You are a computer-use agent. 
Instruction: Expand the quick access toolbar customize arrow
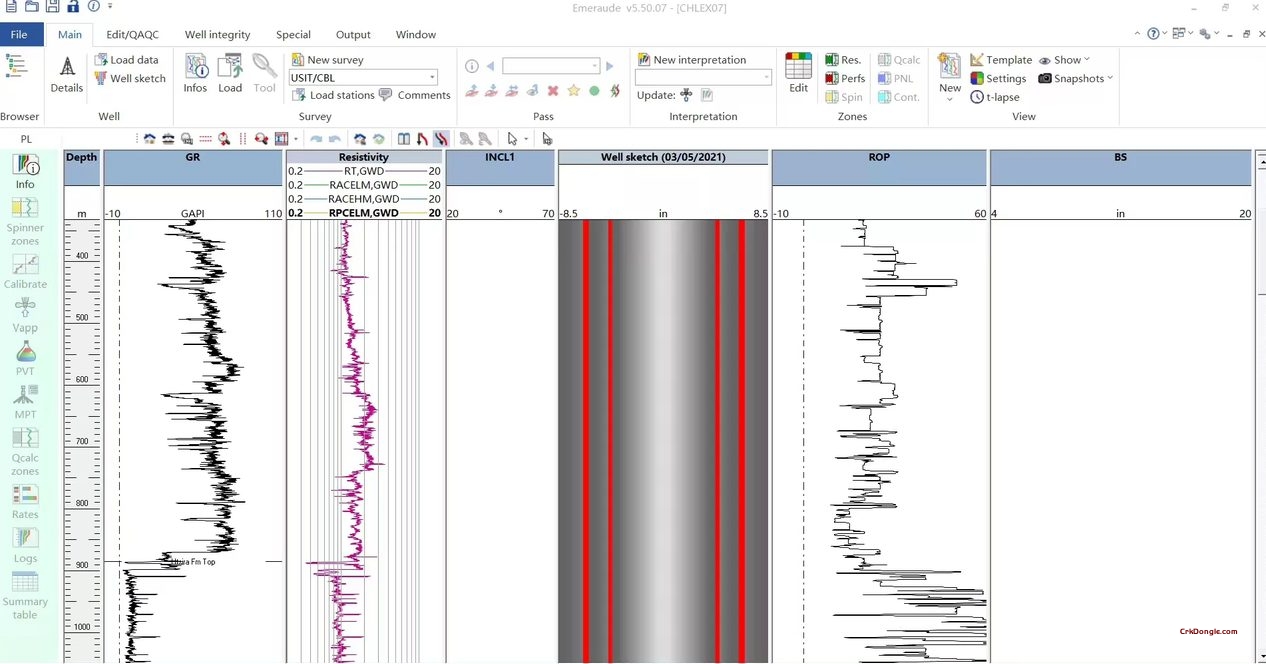click(110, 7)
